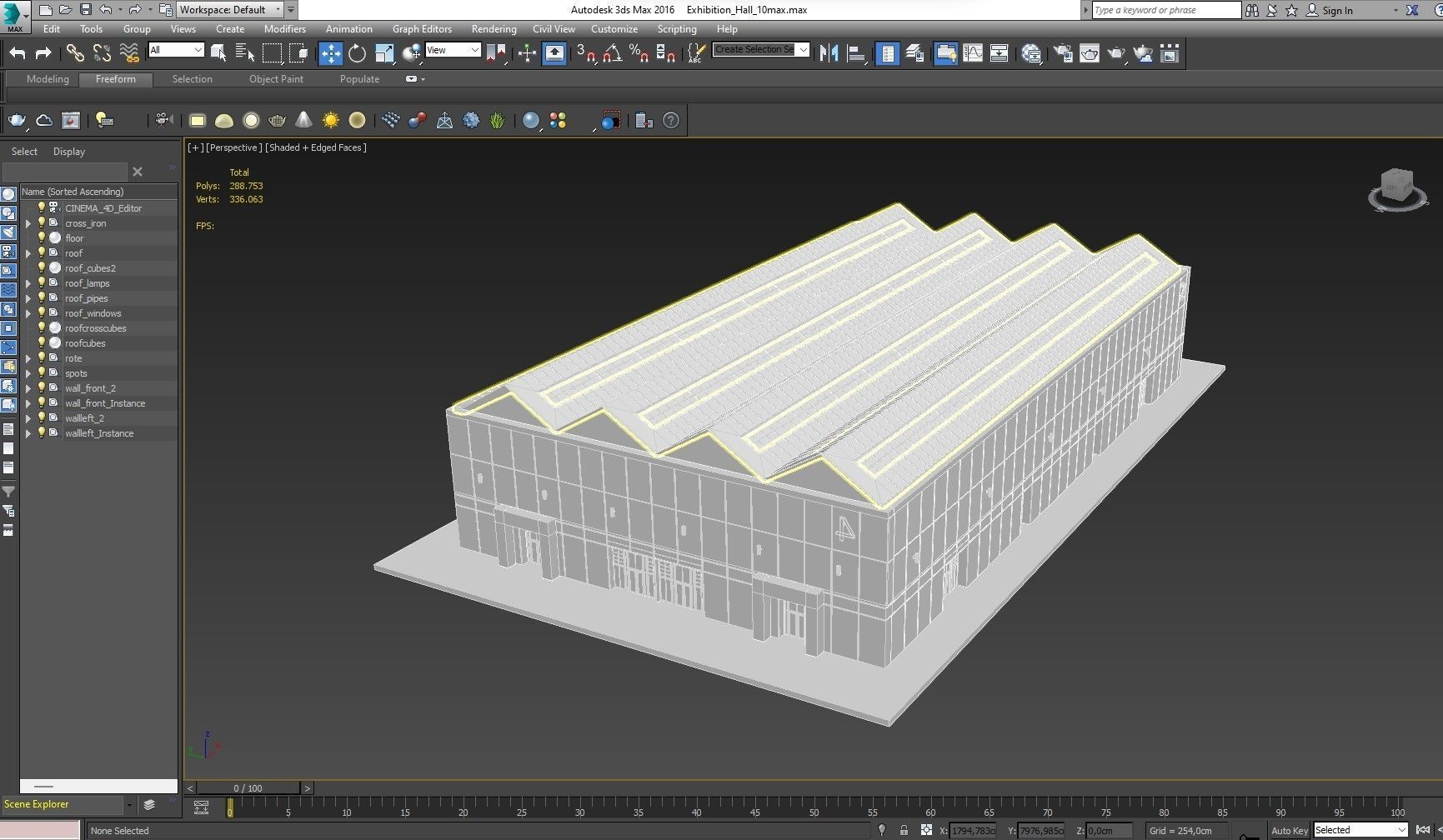
Task: Open the Select by Name list
Action: coord(245,53)
